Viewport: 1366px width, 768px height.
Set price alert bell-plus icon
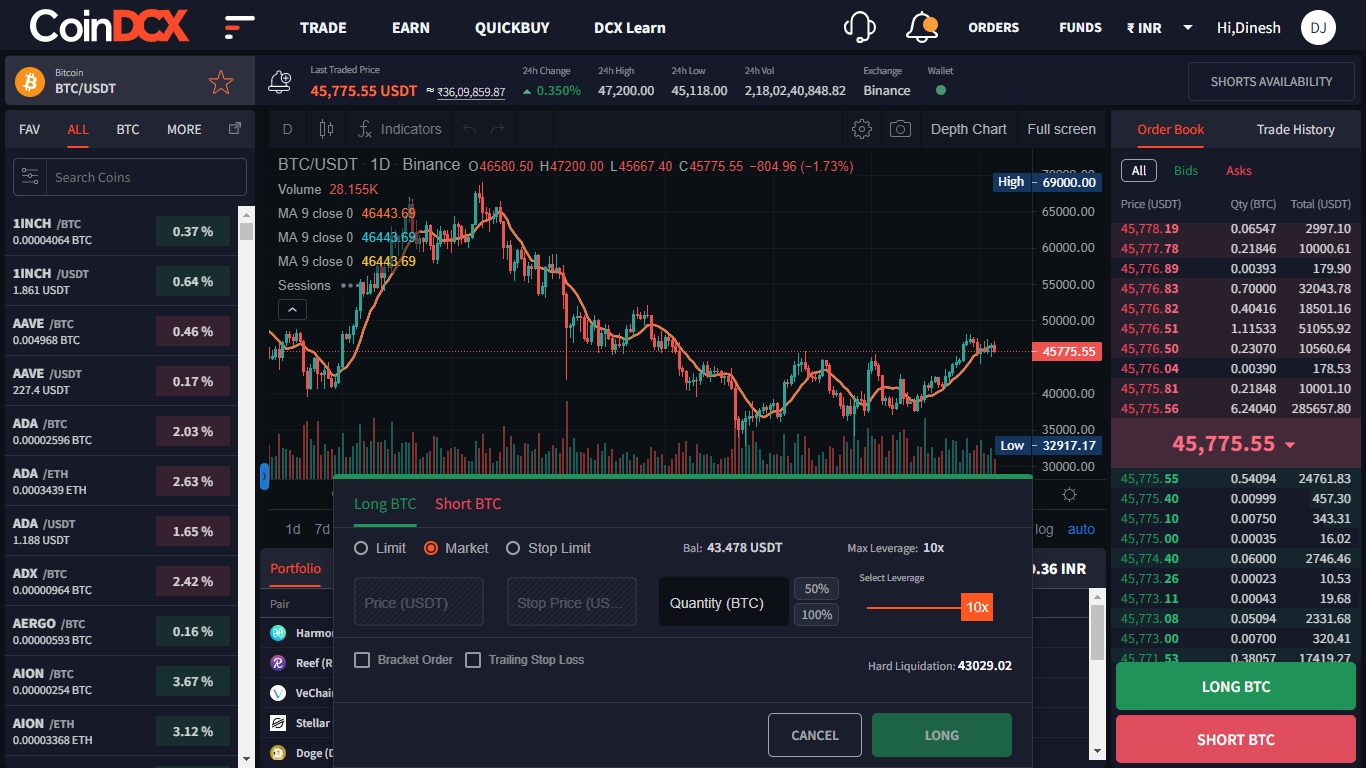[x=280, y=81]
